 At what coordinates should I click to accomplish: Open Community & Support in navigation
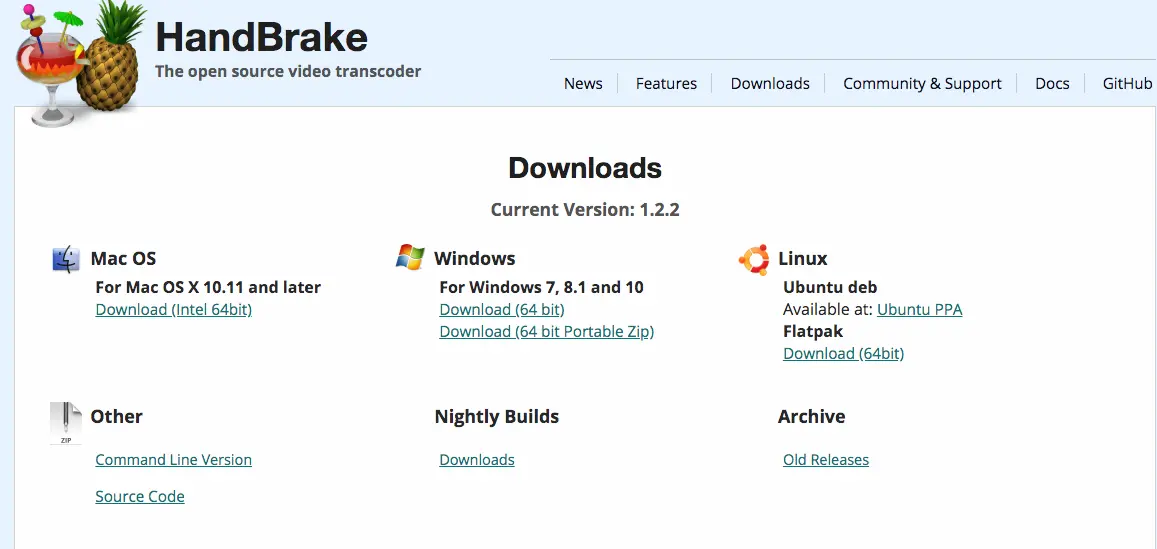pos(922,84)
